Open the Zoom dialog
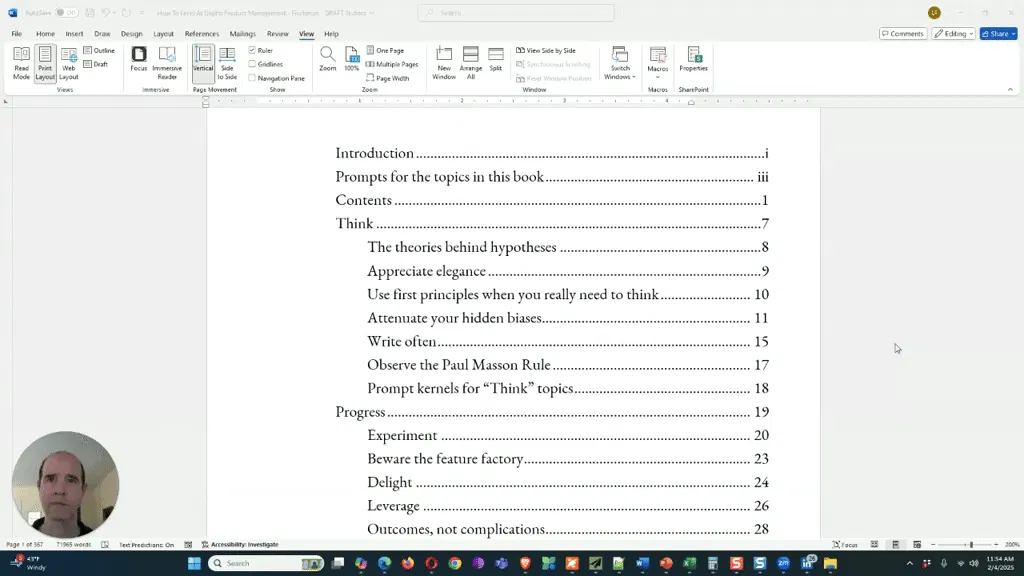The width and height of the screenshot is (1024, 576). [x=328, y=59]
